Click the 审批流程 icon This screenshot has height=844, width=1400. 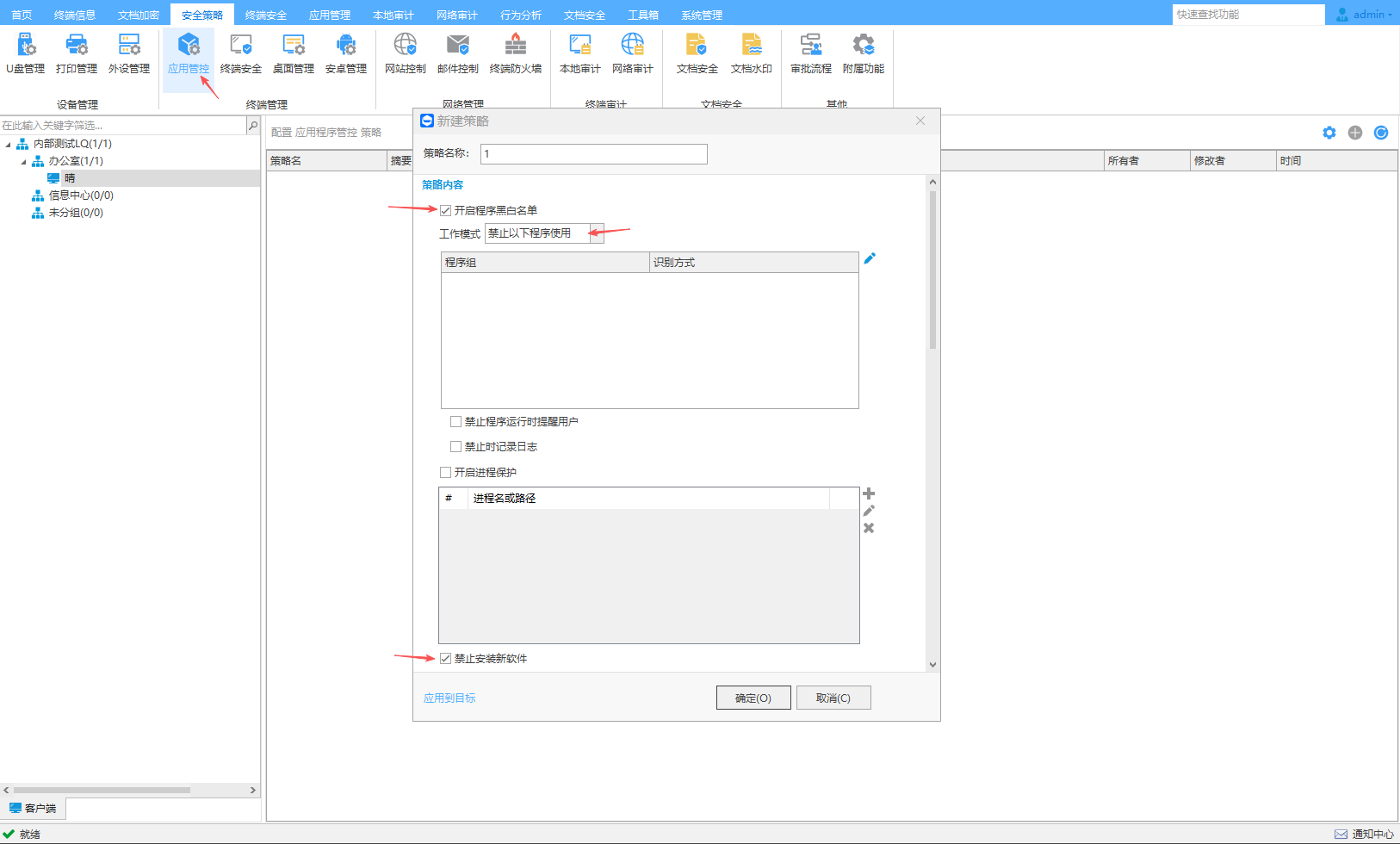(x=810, y=53)
